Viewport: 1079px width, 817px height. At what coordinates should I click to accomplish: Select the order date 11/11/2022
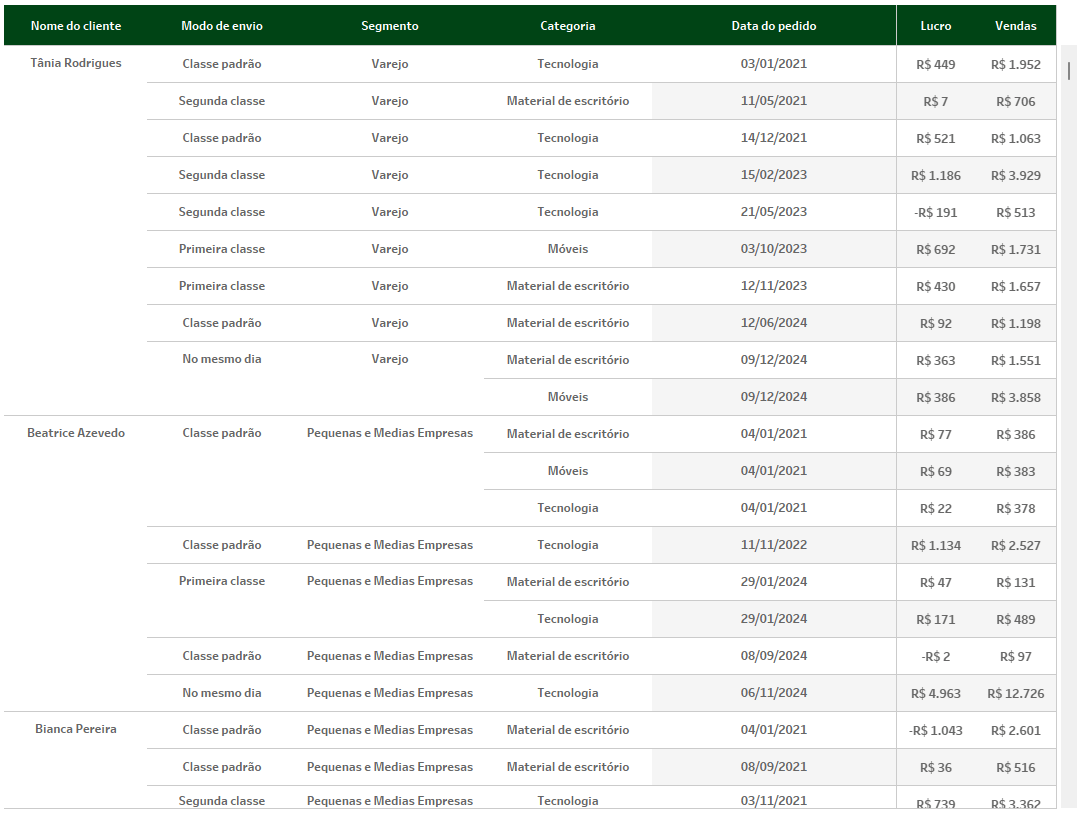pyautogui.click(x=774, y=545)
